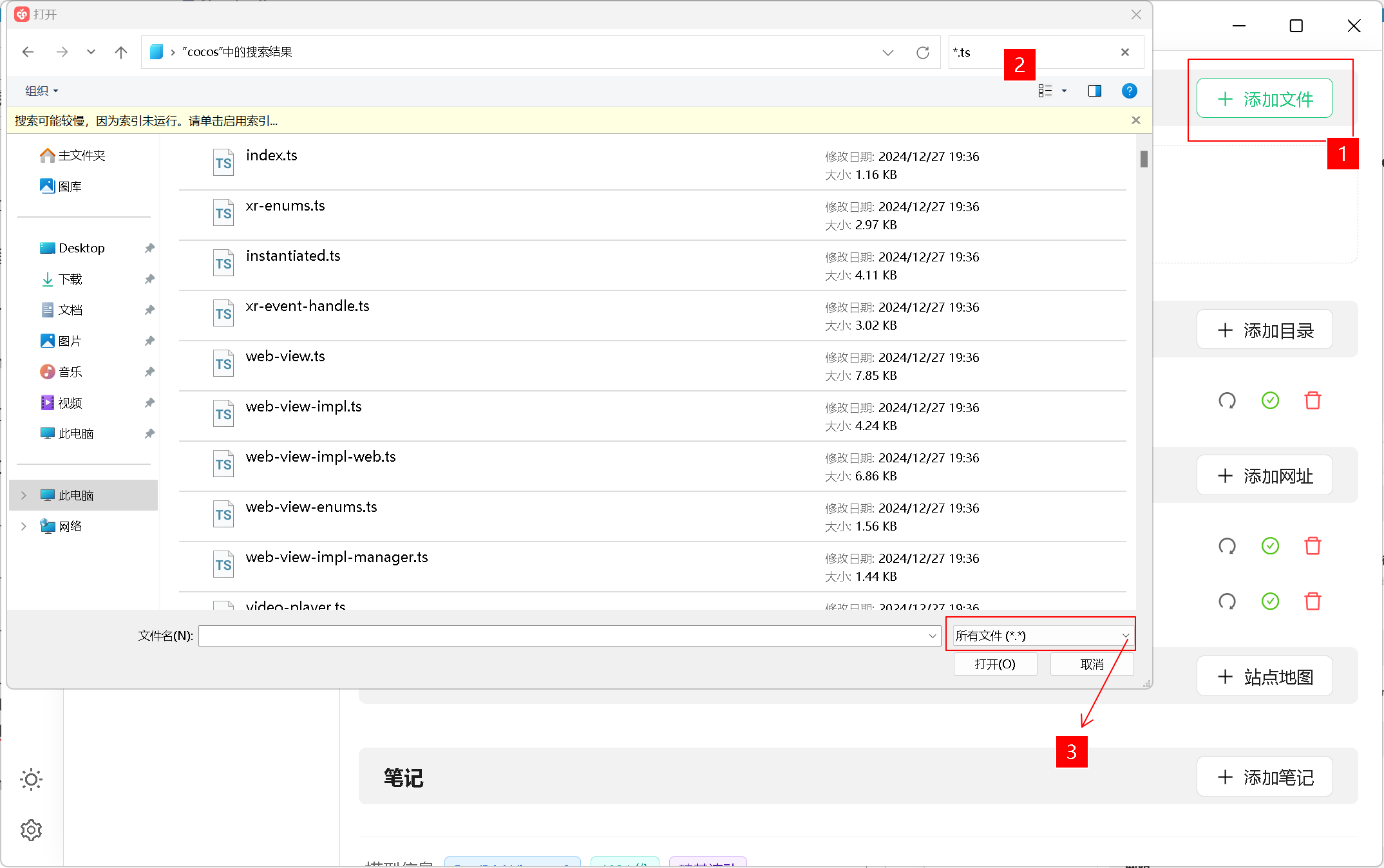Click the green checkmark under 添加网址

(1269, 546)
